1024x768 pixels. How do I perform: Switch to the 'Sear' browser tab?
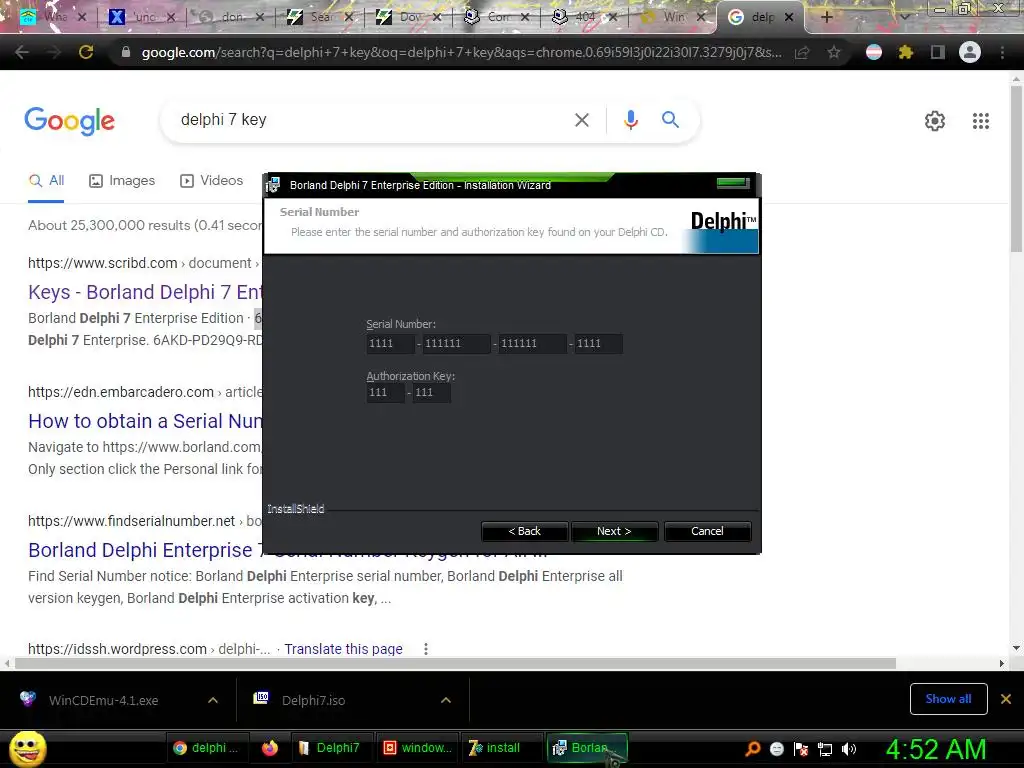(x=321, y=17)
